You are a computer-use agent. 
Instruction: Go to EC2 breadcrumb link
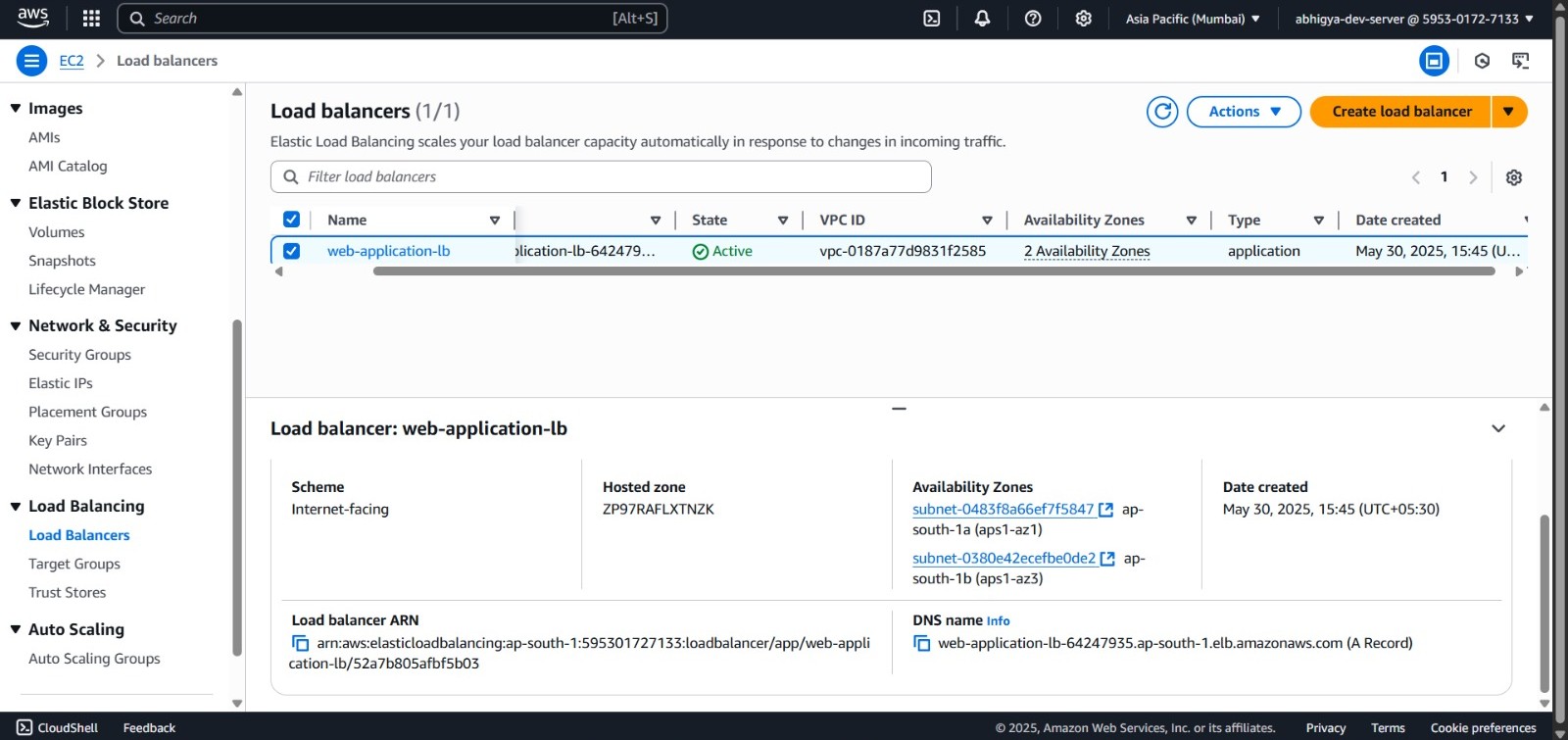(x=72, y=61)
